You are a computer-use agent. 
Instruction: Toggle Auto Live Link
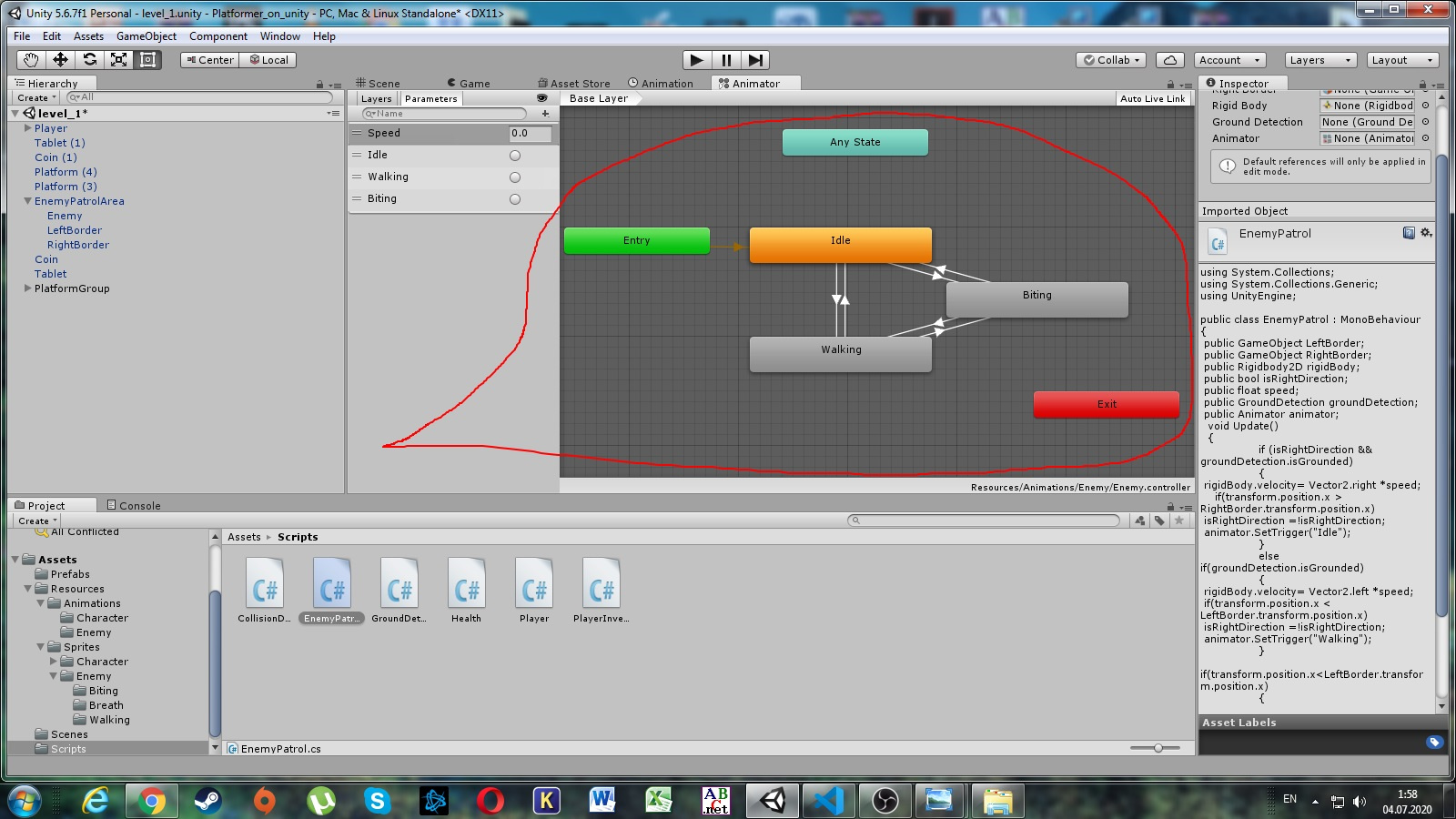coord(1153,98)
